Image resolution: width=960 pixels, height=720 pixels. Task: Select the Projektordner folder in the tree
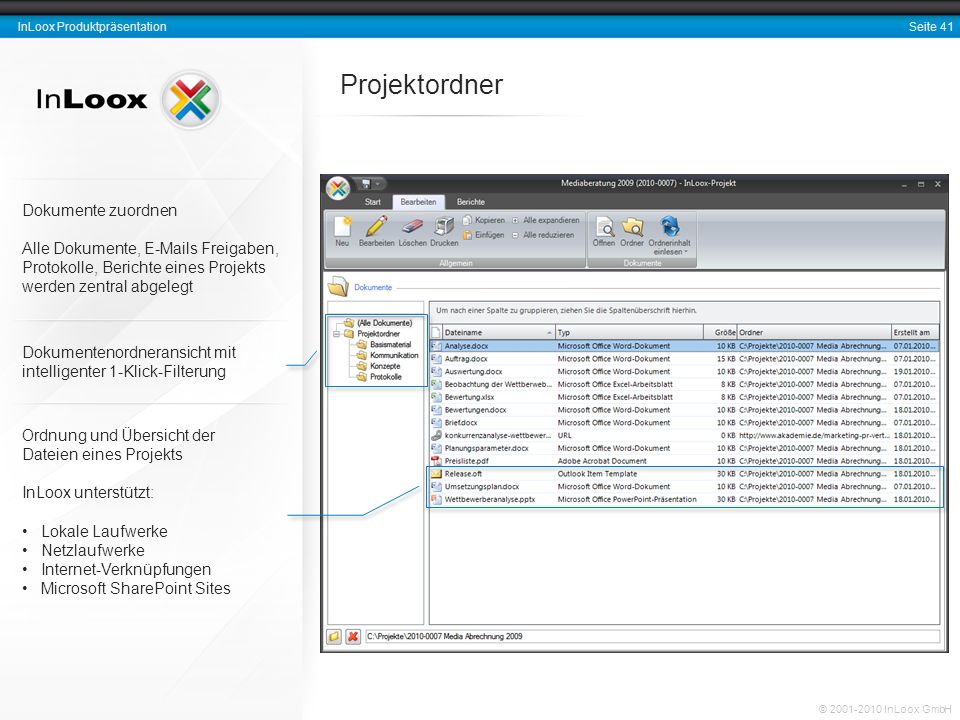(378, 334)
